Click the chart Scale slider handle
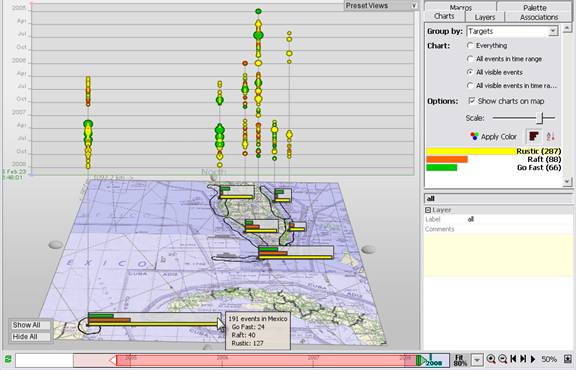The height and width of the screenshot is (370, 576). pyautogui.click(x=540, y=118)
